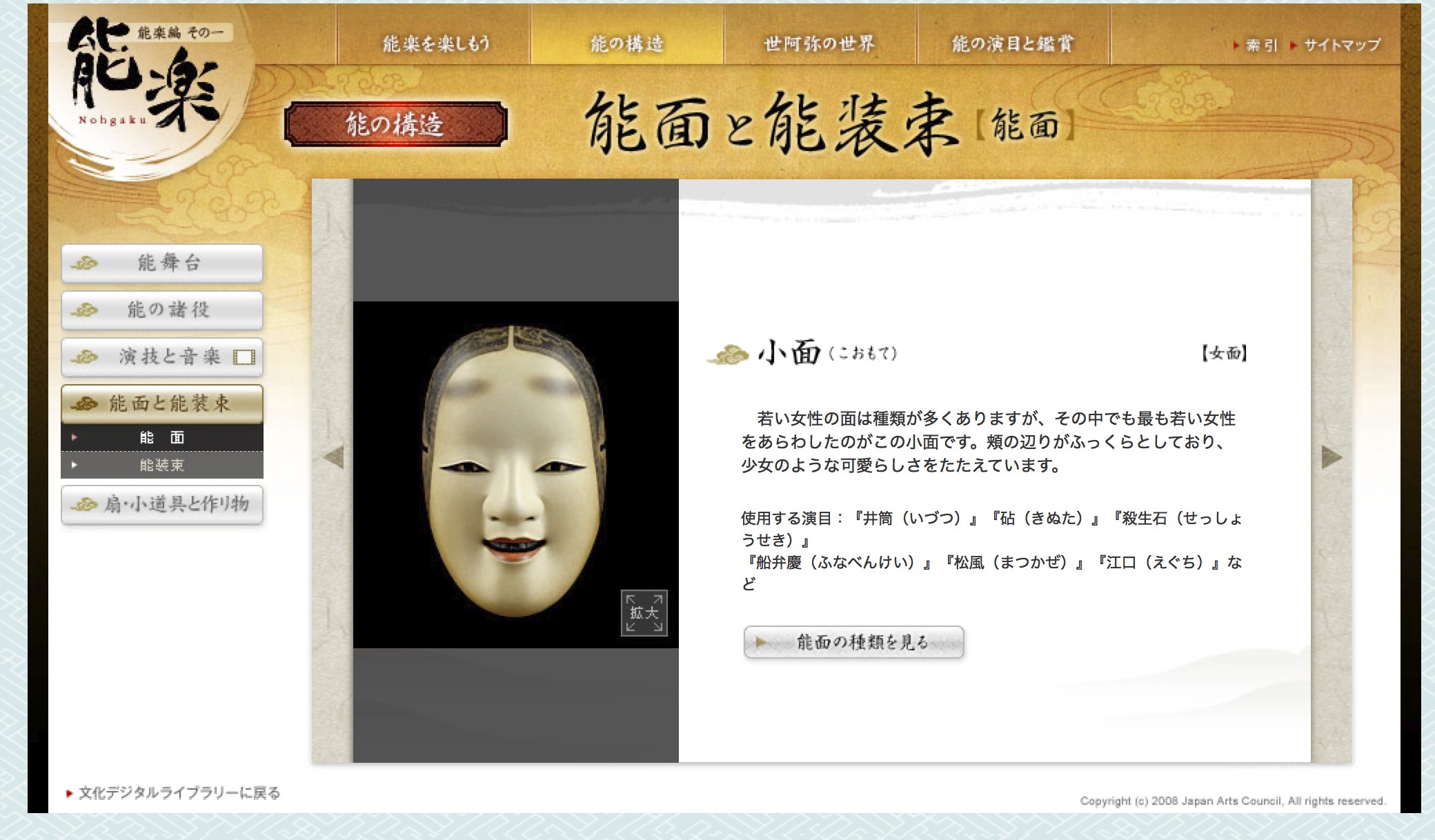Select the 能面 submenu item
This screenshot has height=840, width=1435.
tap(162, 437)
